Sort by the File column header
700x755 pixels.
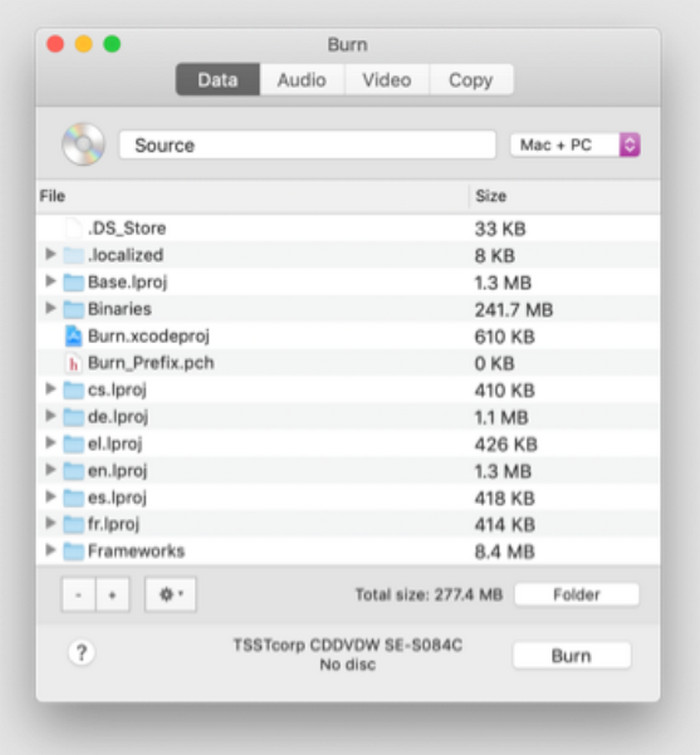(252, 196)
